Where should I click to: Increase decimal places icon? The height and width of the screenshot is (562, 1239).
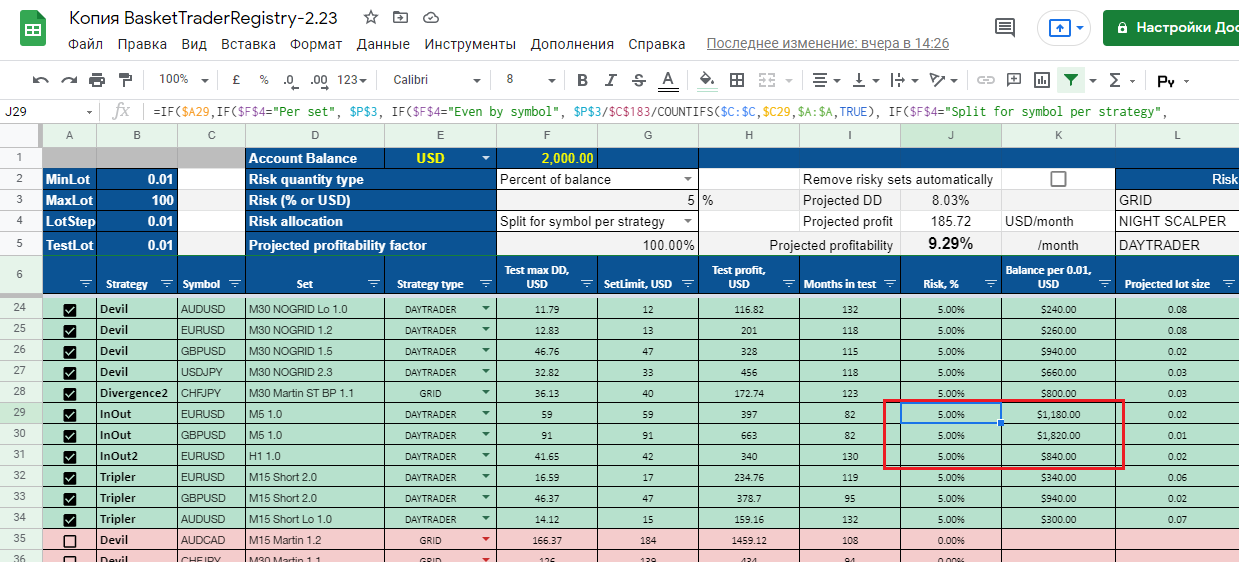319,80
